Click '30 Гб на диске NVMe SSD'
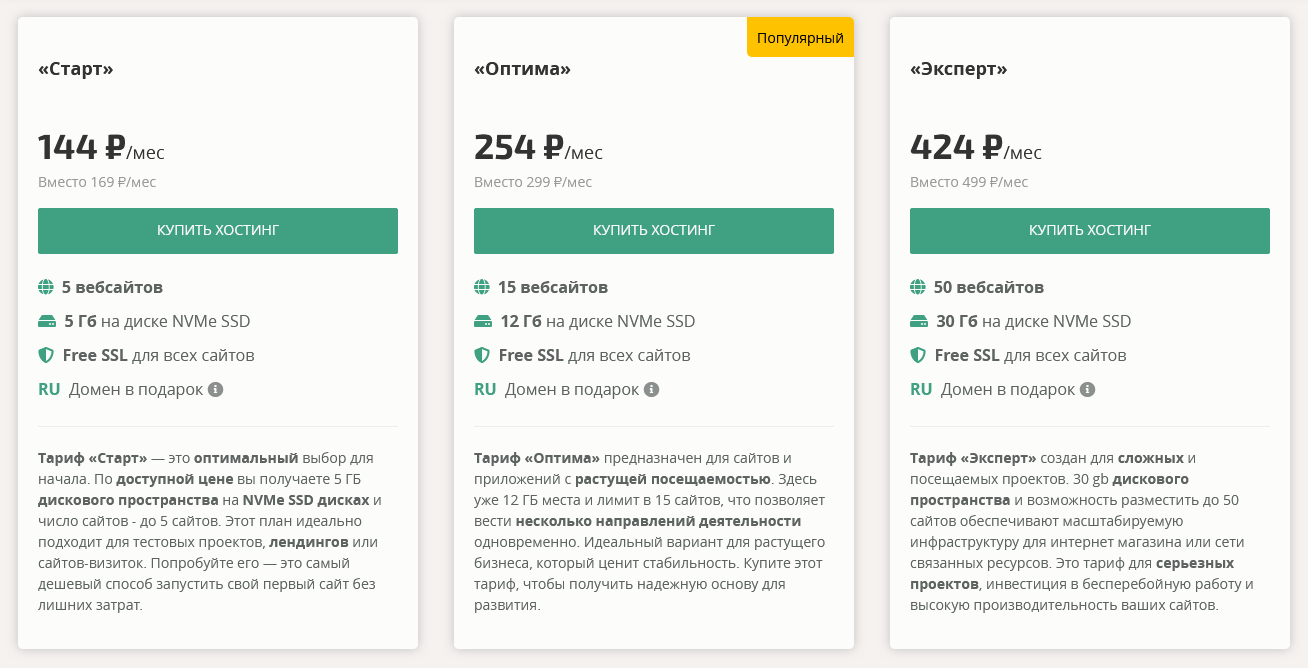 click(1034, 322)
